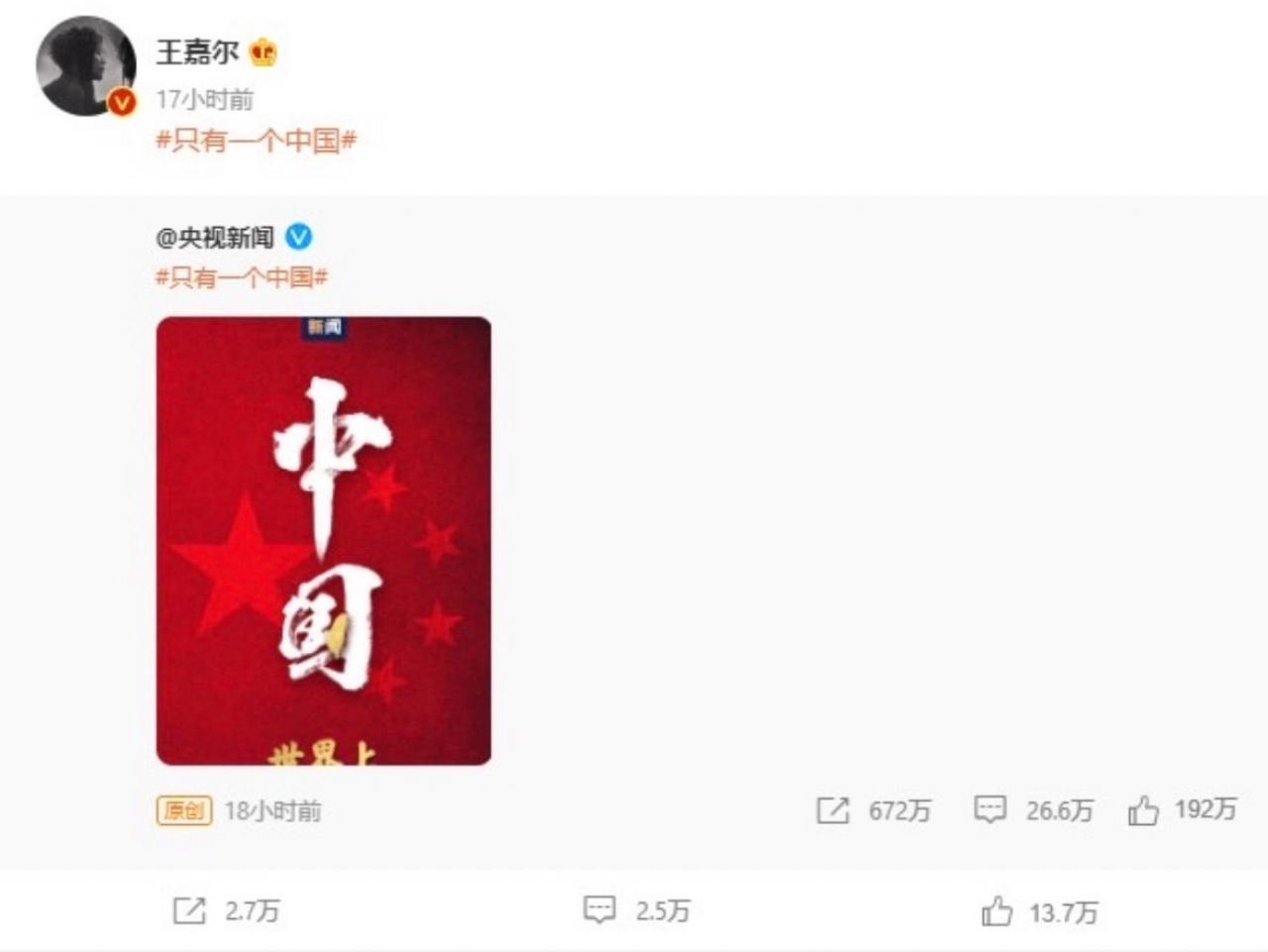Repost this post using the 2.7万 share icon
Screen dimensions: 1268x952
[189, 910]
